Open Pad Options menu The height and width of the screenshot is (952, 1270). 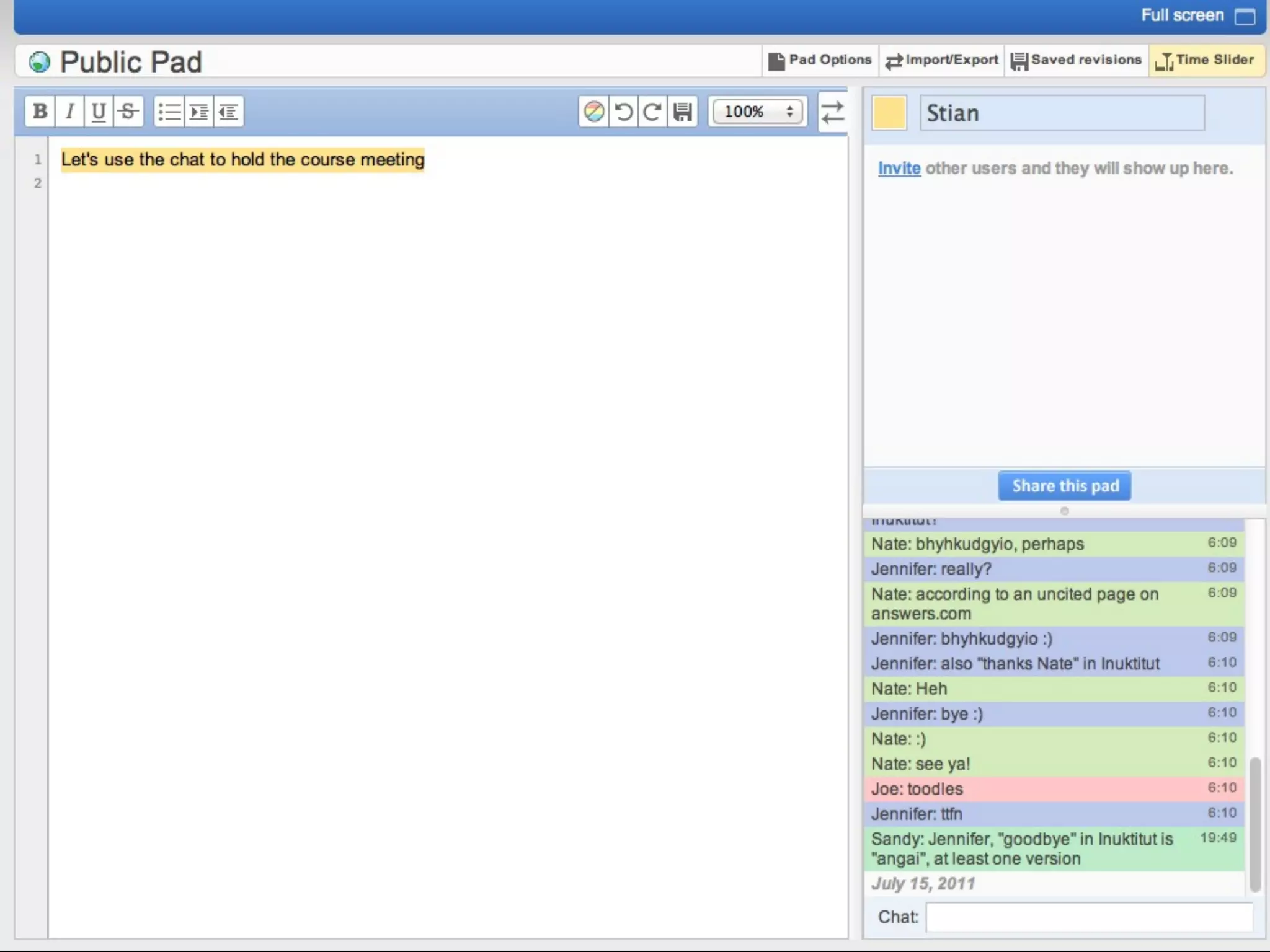coord(820,60)
